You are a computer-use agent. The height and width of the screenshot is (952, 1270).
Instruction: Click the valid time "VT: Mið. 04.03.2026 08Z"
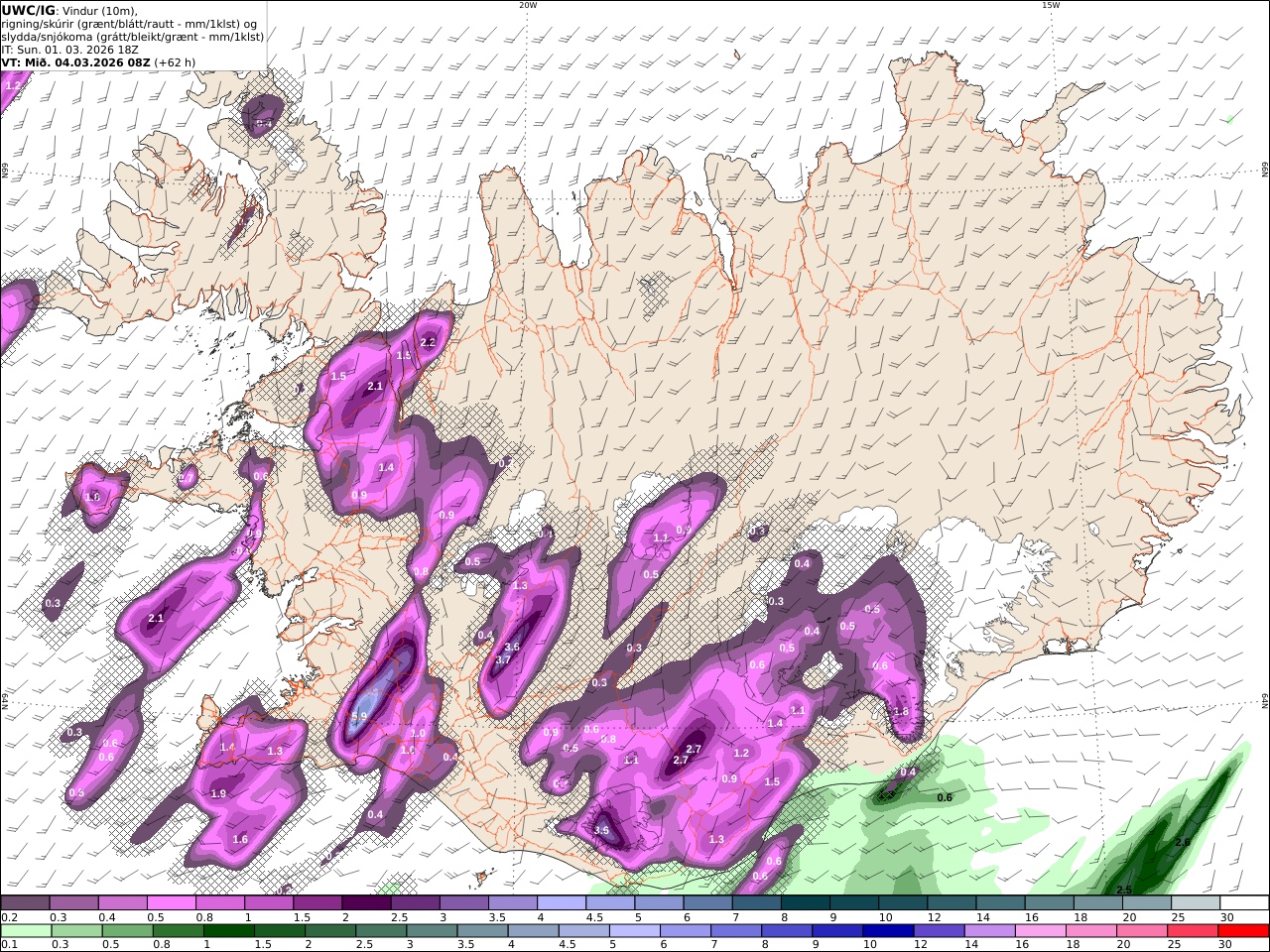click(75, 61)
